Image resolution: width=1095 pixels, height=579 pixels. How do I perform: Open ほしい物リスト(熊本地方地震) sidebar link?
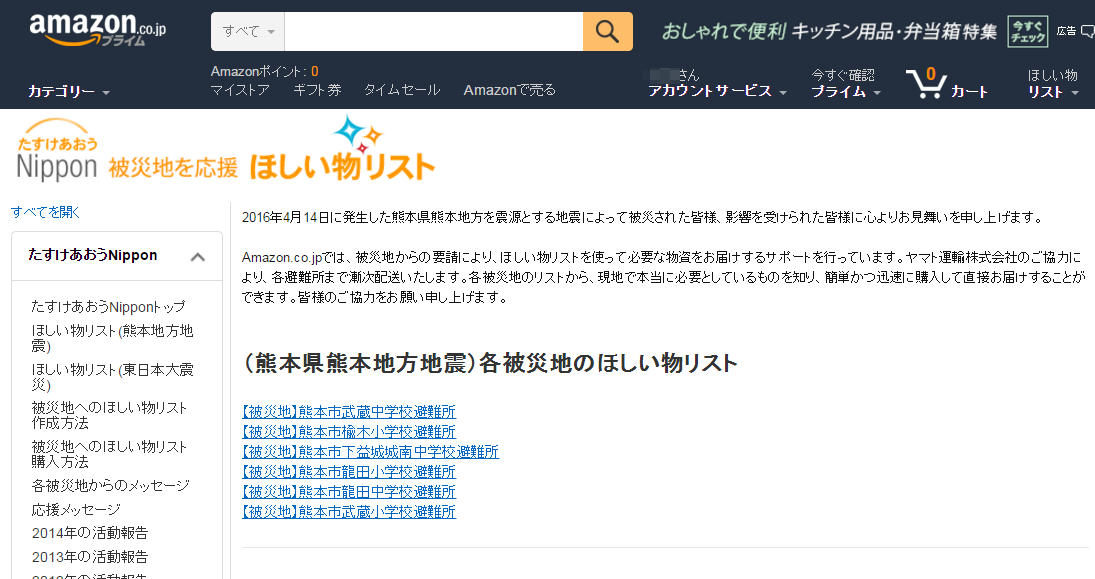tap(112, 338)
